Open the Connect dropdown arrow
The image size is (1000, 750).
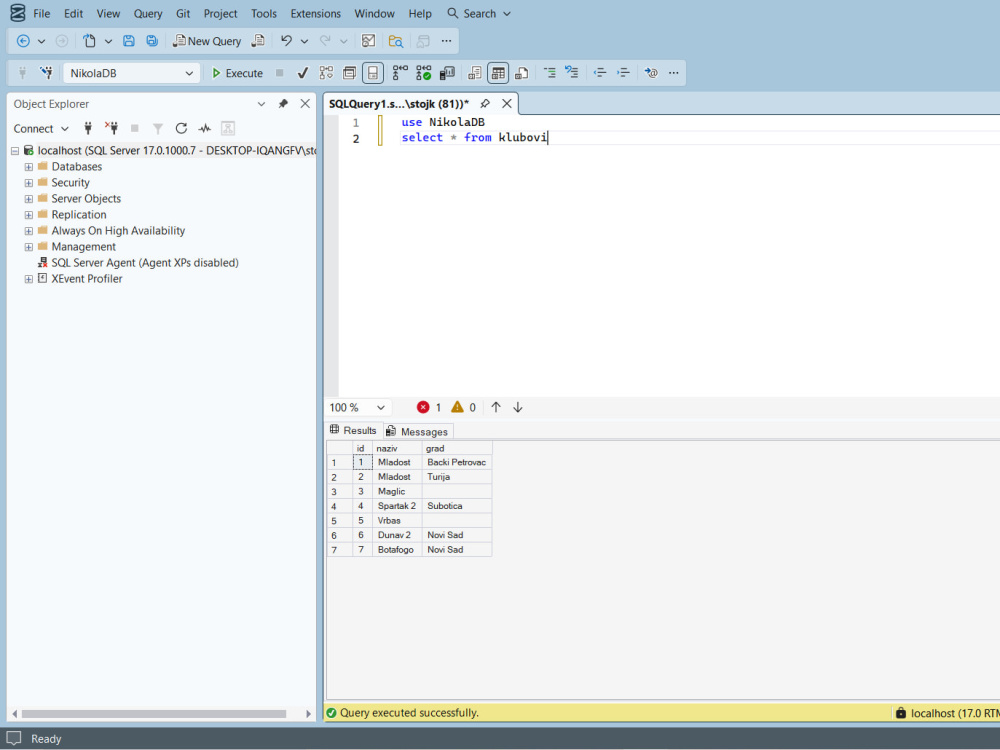64,129
